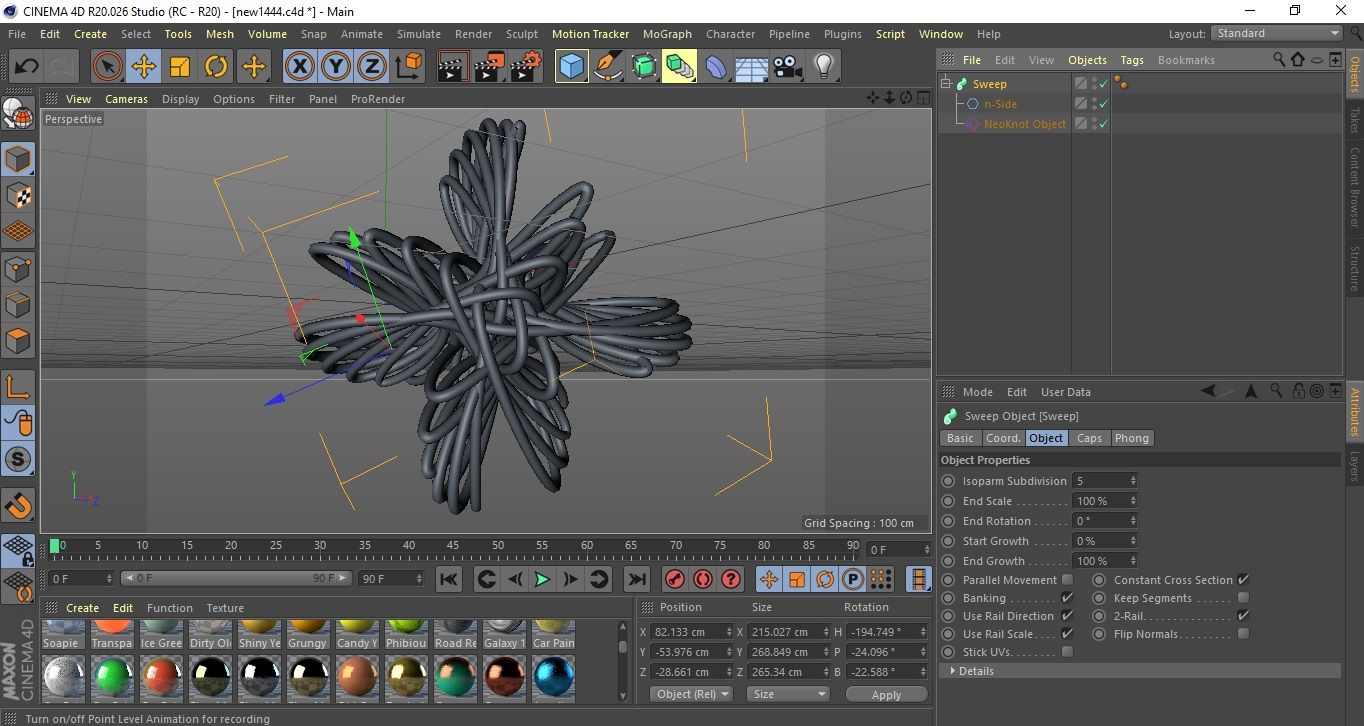The width and height of the screenshot is (1364, 726).
Task: Open the Spline Pen tool
Action: click(x=607, y=67)
